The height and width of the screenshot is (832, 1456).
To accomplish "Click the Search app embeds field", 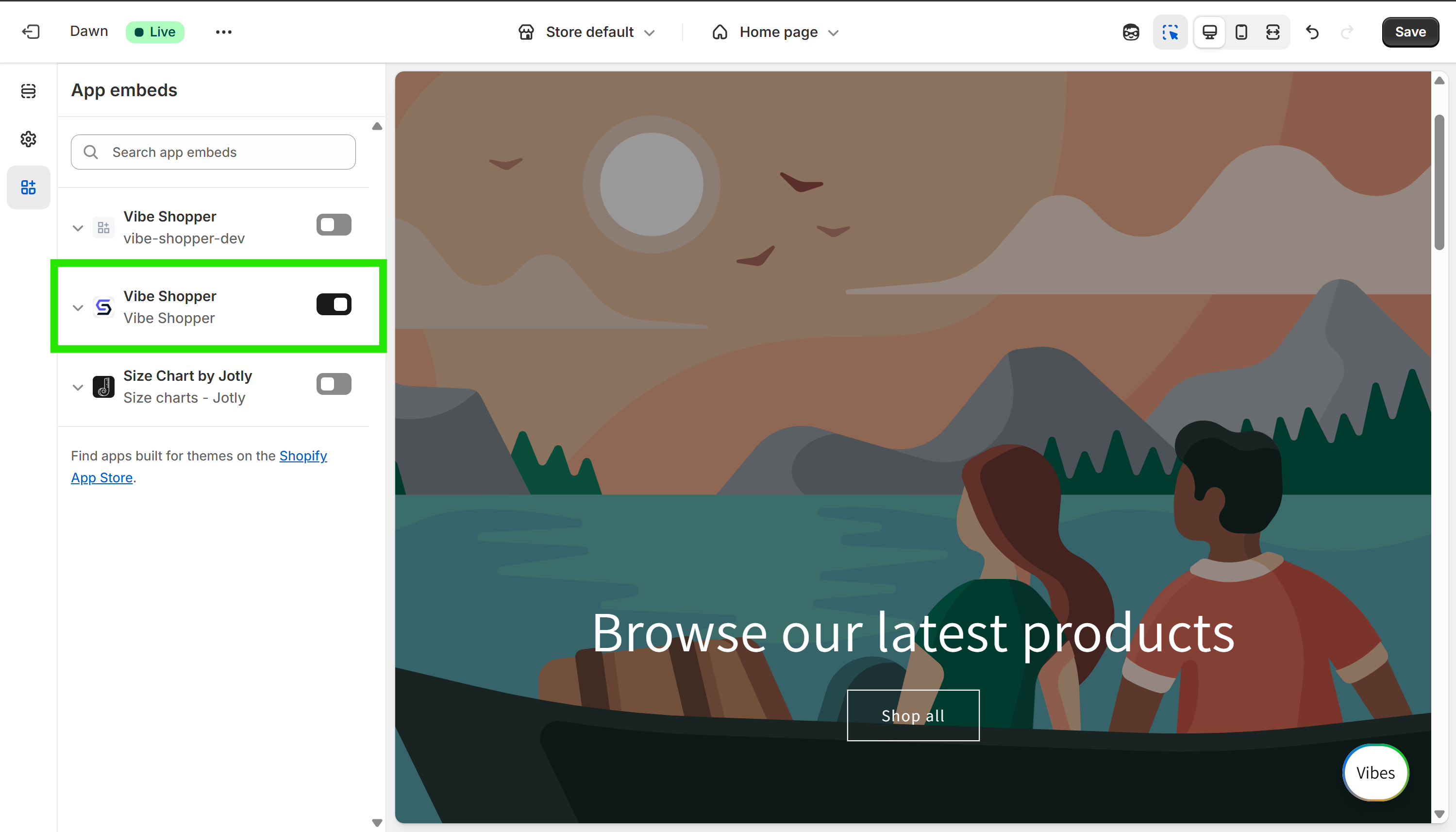I will (x=213, y=152).
